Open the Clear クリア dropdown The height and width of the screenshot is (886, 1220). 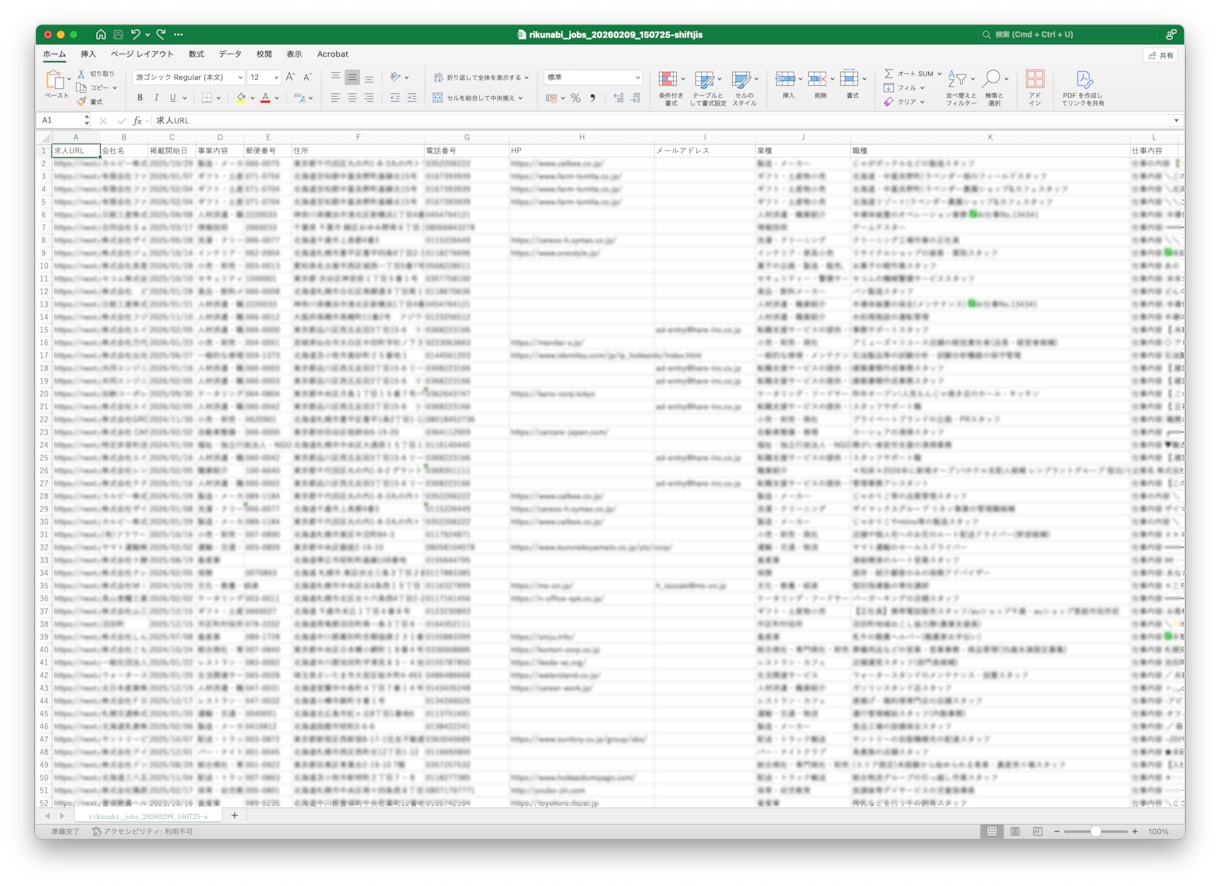[903, 102]
